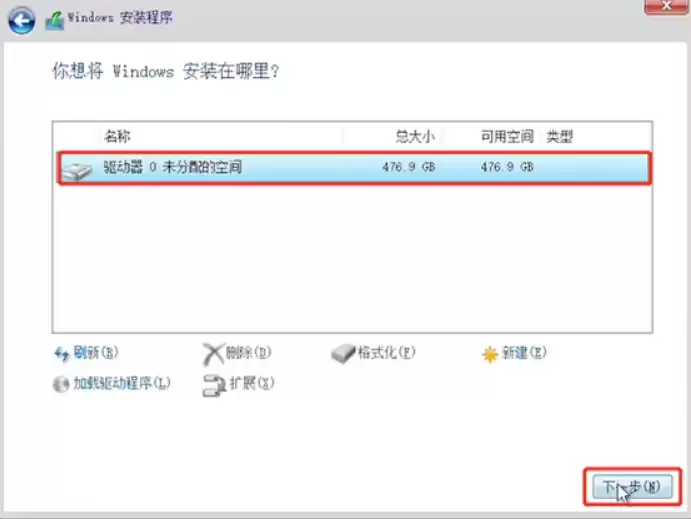Choose 格式化(F) to format
The height and width of the screenshot is (519, 691).
tap(386, 352)
